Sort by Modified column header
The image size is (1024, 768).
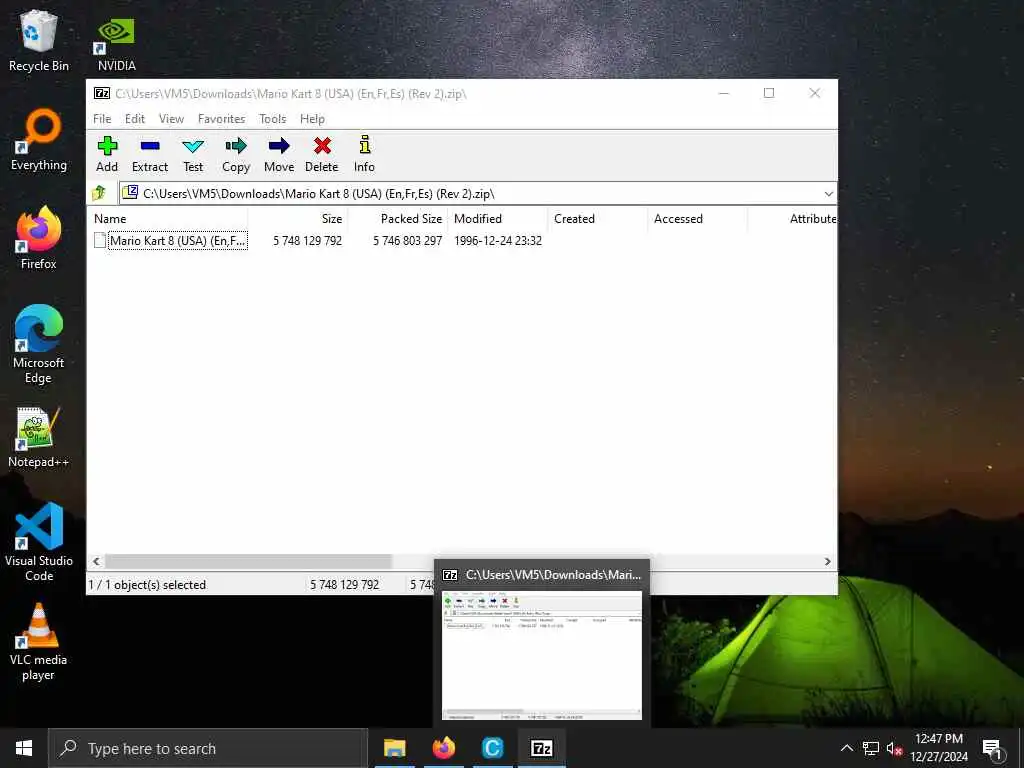tap(498, 219)
